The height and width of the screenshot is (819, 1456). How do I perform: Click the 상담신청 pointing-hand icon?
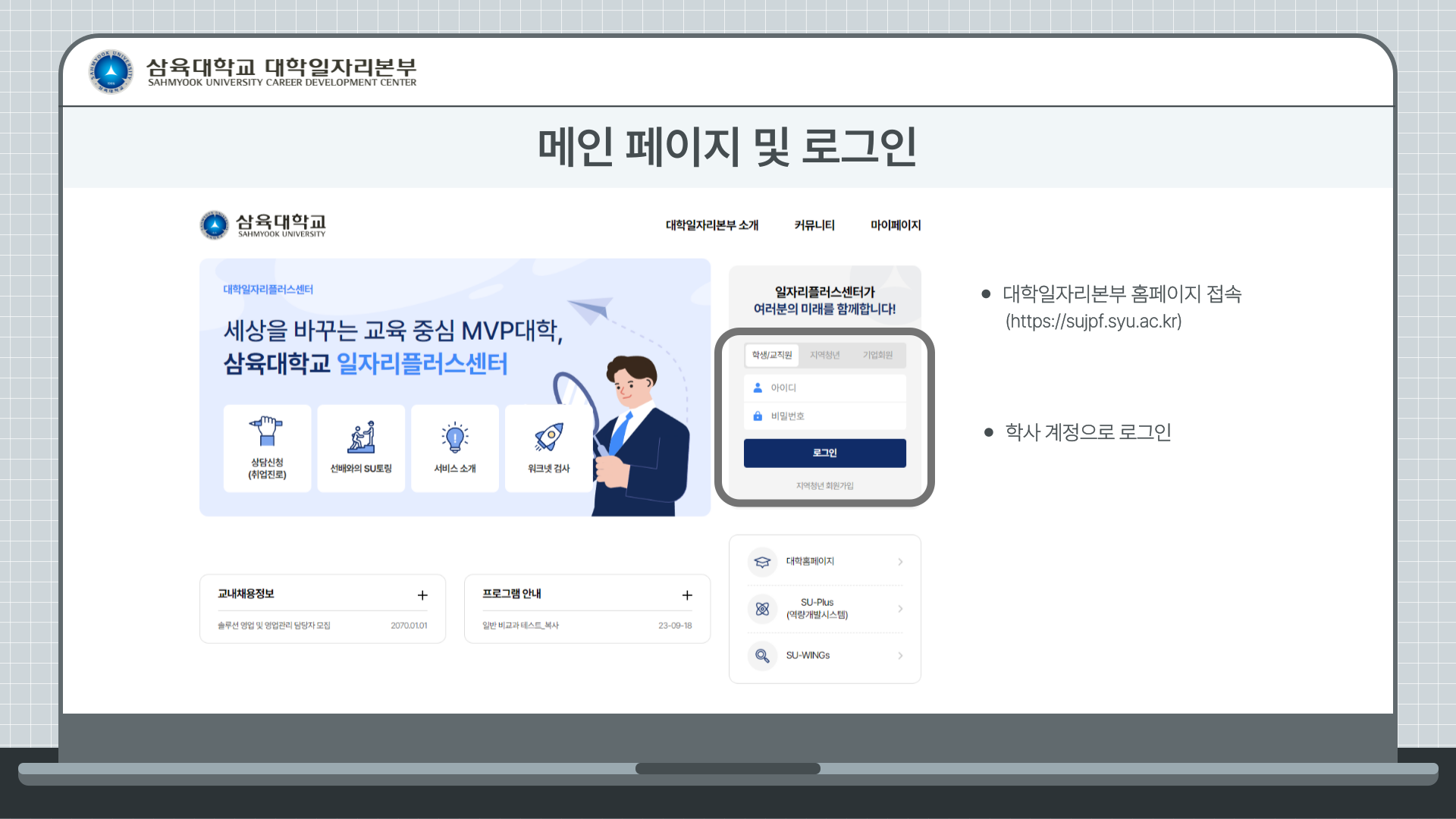pos(266,431)
